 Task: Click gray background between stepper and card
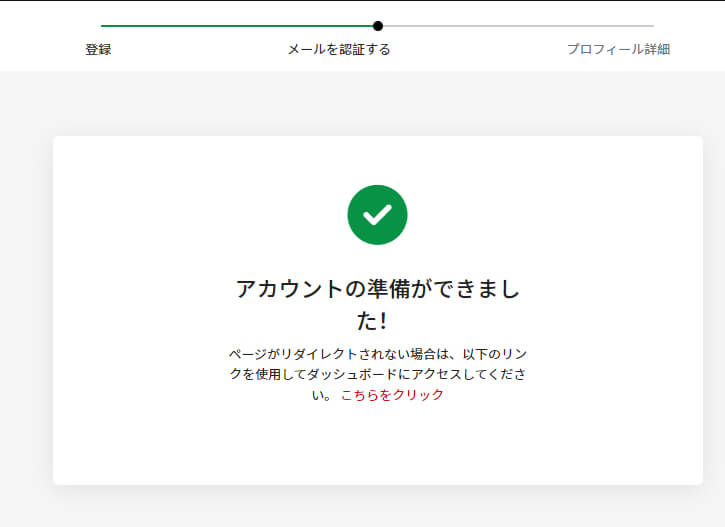[x=377, y=103]
